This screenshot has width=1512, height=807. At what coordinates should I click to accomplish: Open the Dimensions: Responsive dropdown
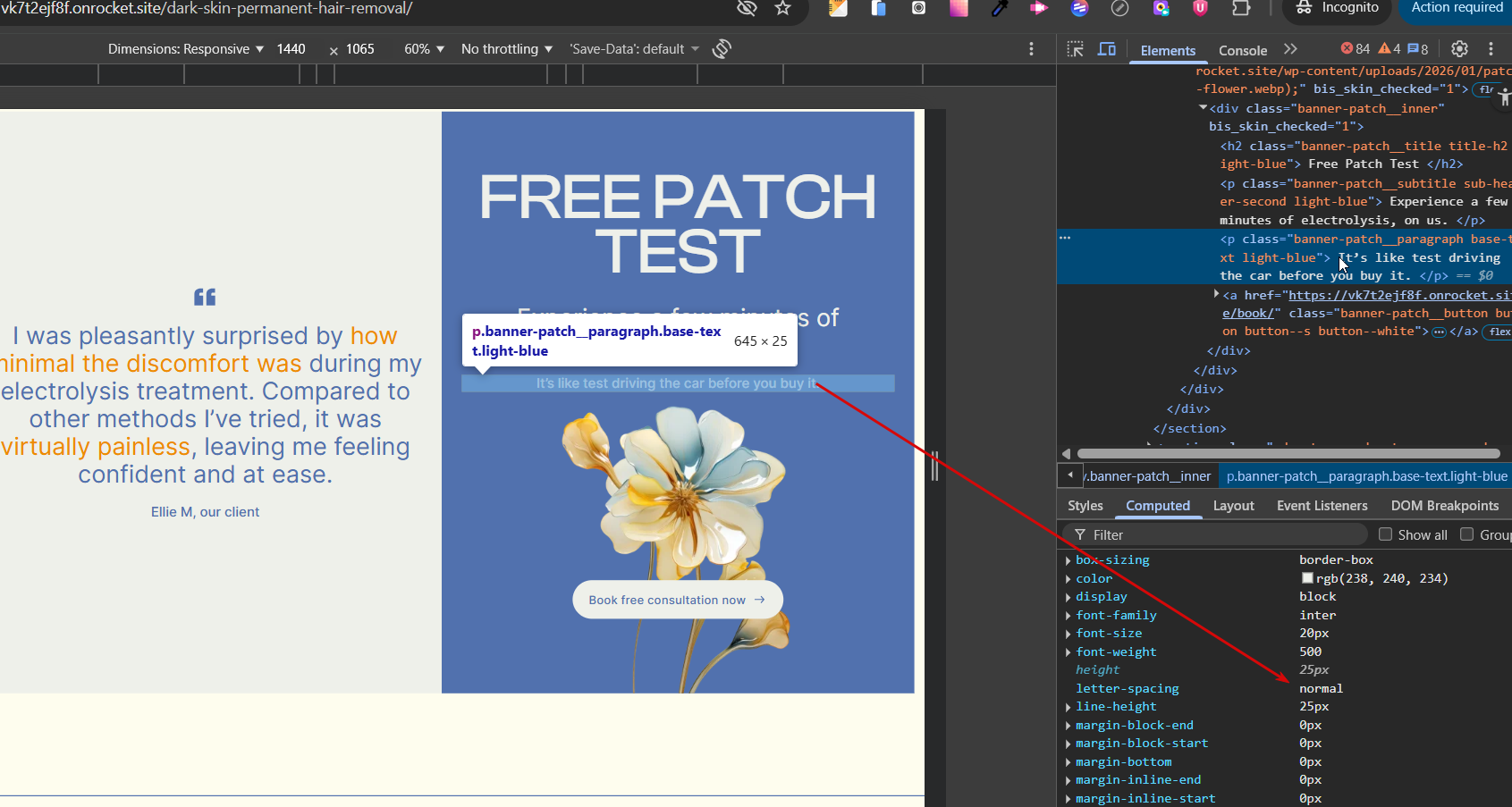coord(185,49)
